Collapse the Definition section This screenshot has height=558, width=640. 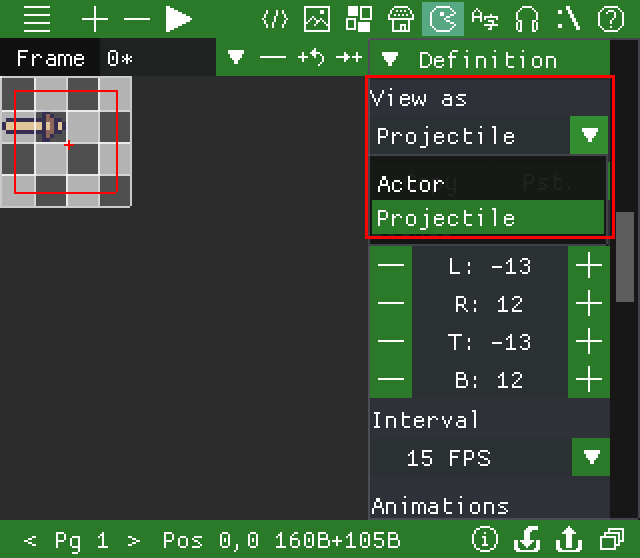click(x=390, y=60)
